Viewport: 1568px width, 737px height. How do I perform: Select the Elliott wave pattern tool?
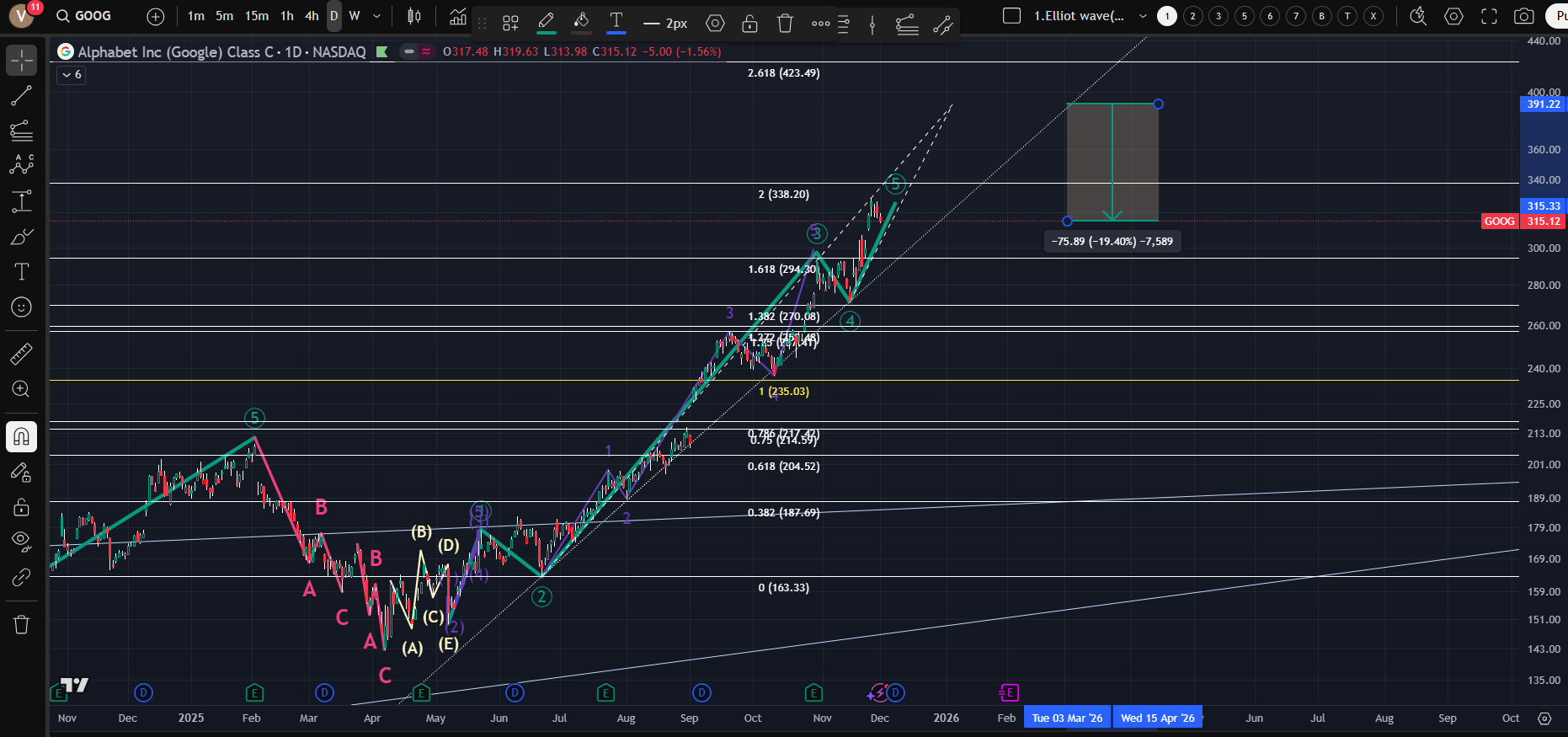click(21, 164)
